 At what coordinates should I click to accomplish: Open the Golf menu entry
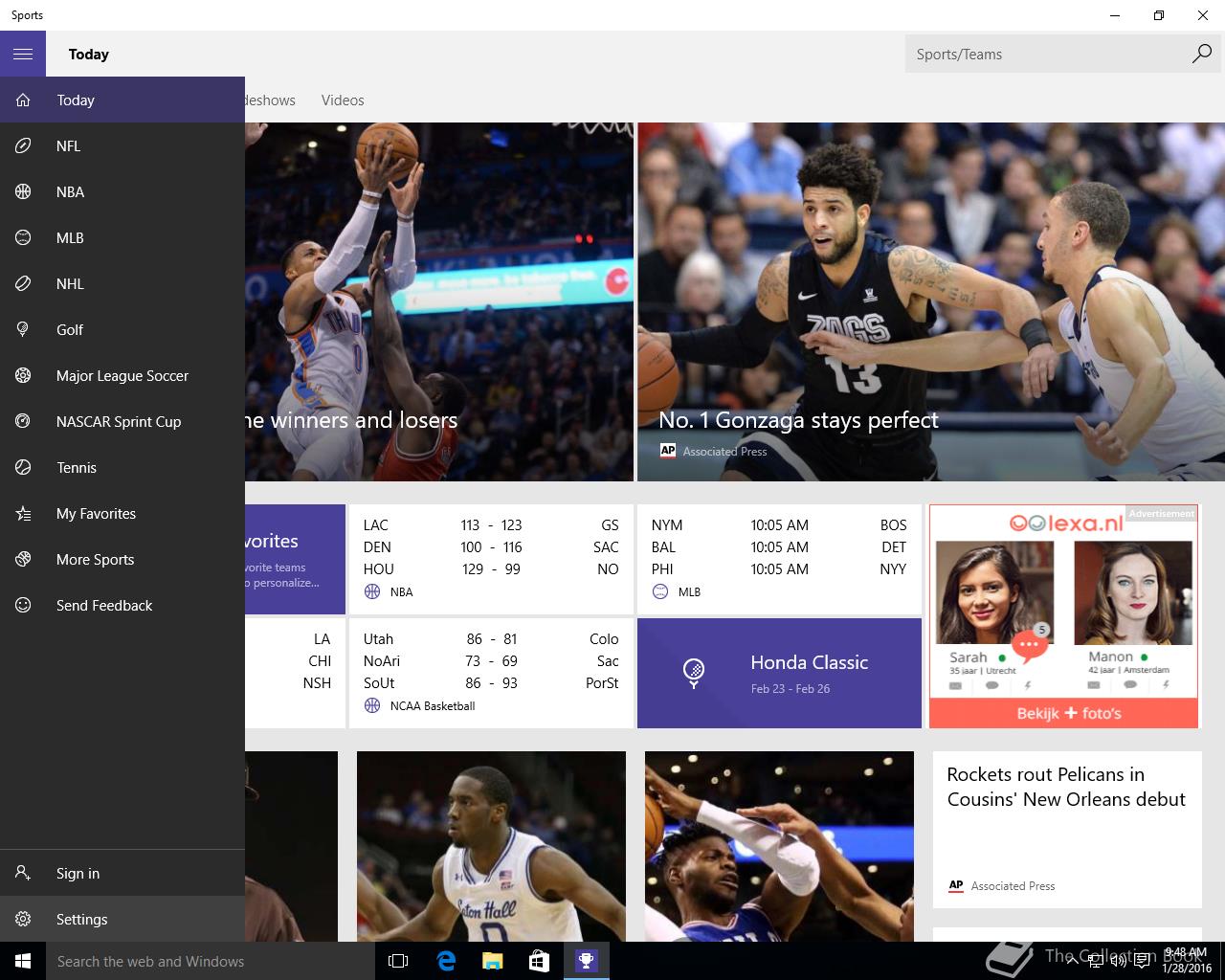point(122,329)
